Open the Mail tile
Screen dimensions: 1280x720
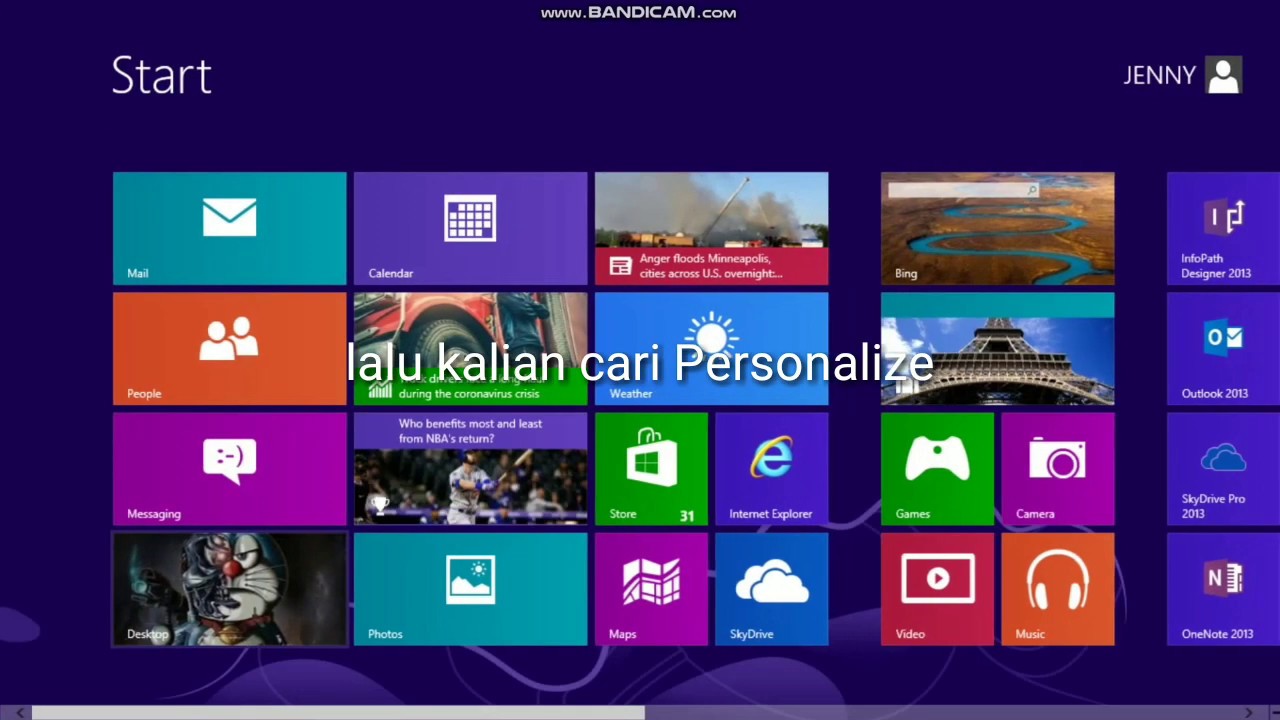click(x=229, y=228)
